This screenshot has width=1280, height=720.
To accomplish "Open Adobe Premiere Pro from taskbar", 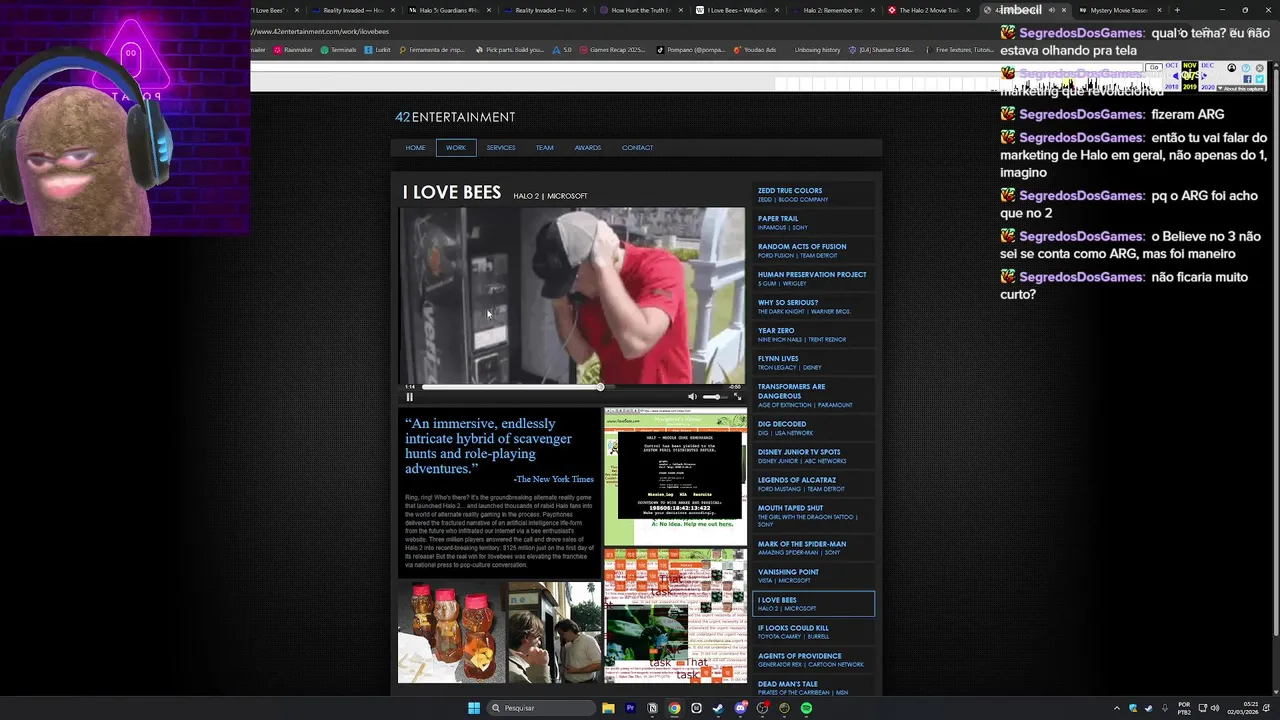I will [630, 708].
